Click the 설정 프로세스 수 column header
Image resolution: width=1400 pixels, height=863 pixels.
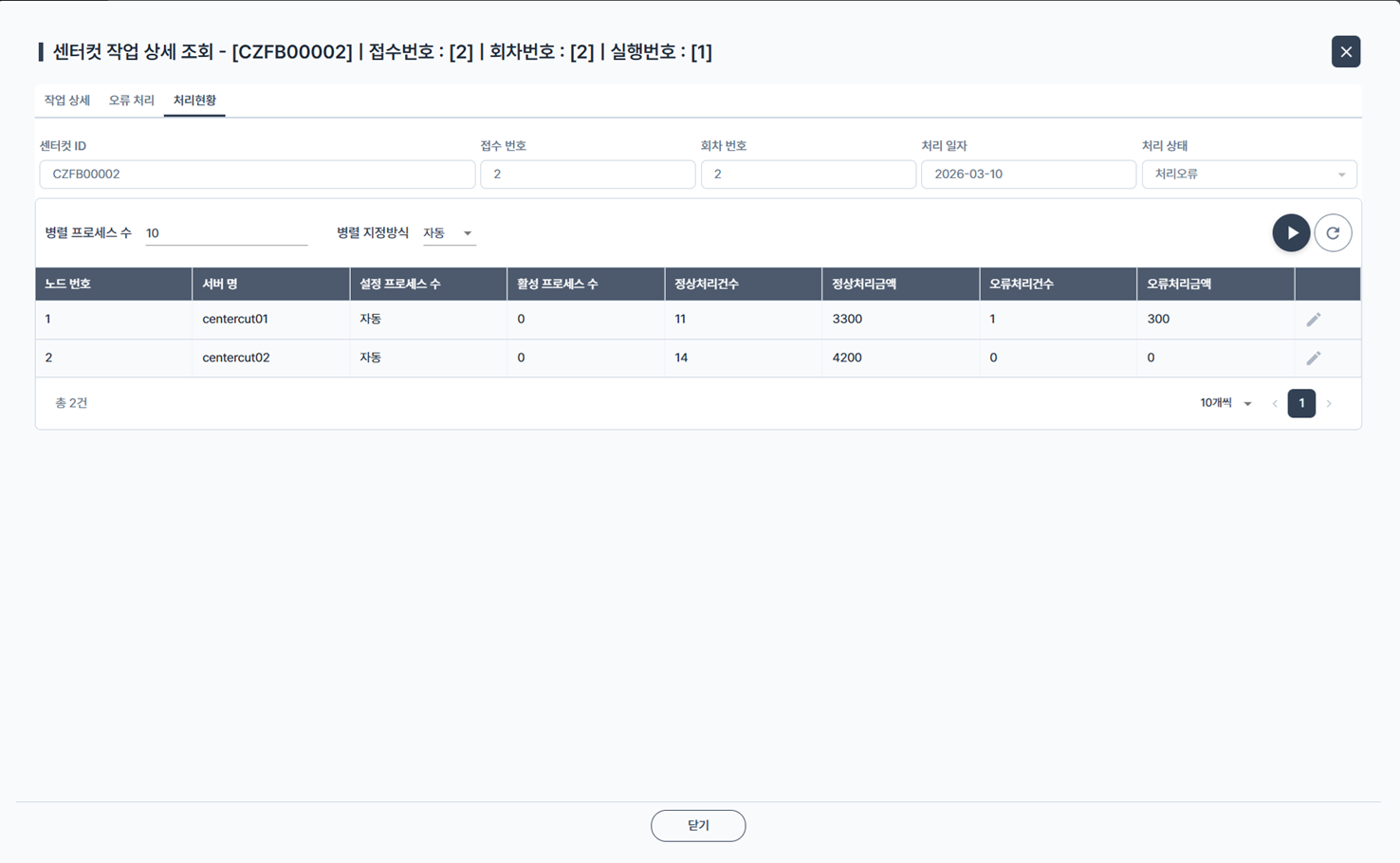tap(429, 285)
